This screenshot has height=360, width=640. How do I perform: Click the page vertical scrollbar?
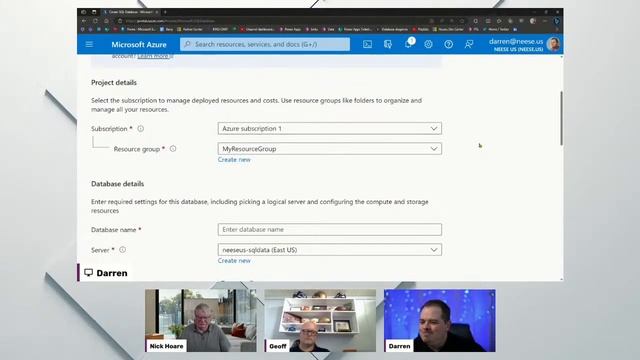coord(562,118)
